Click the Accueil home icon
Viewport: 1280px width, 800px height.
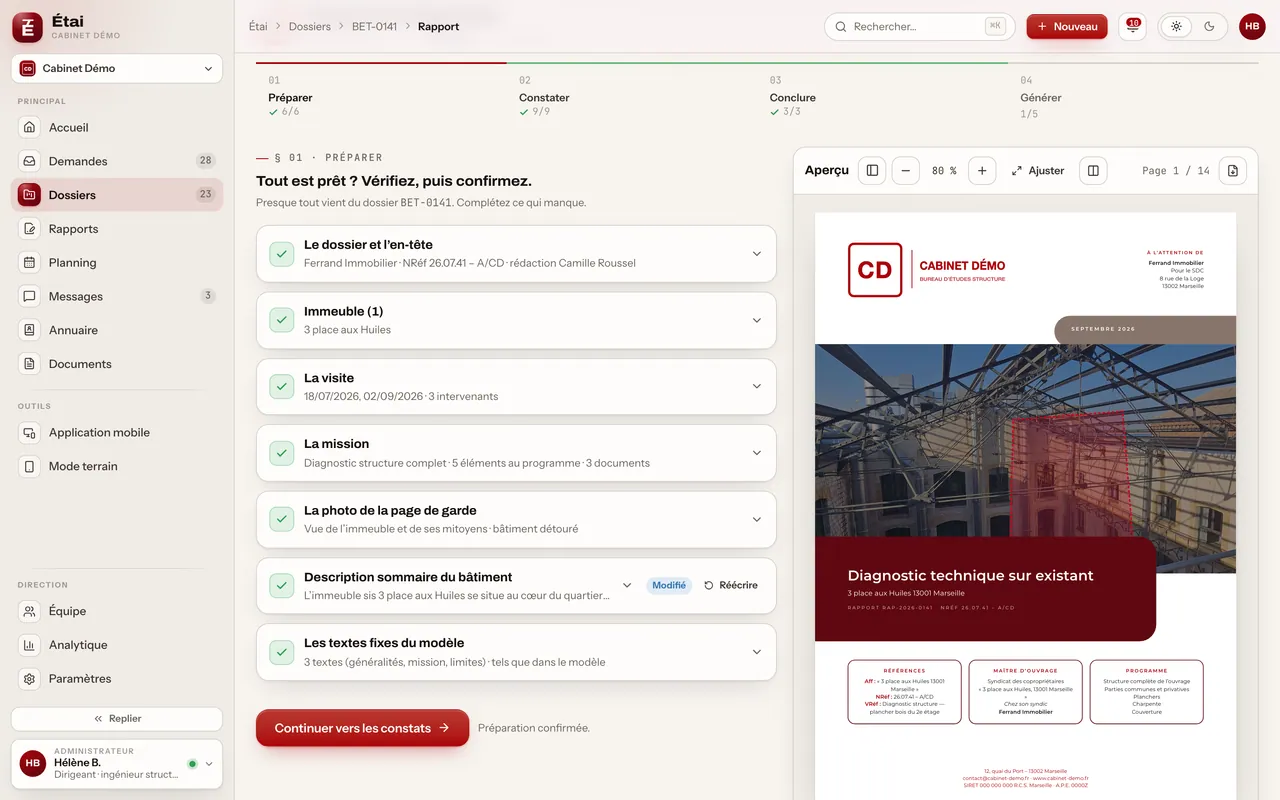[30, 128]
